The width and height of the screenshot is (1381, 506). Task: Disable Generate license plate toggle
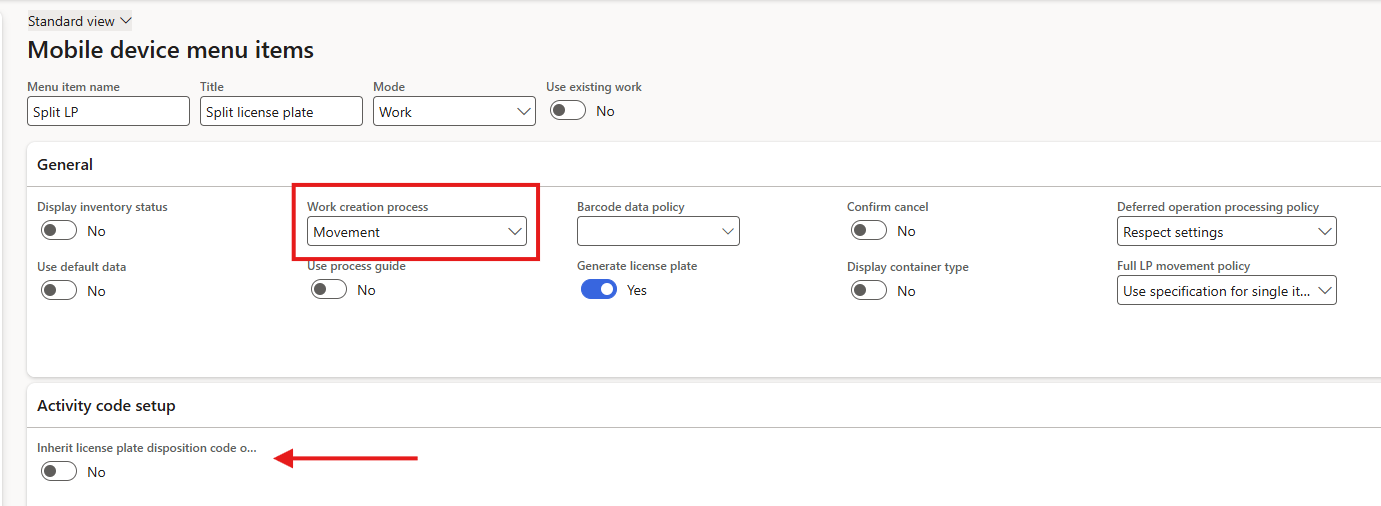click(x=599, y=290)
